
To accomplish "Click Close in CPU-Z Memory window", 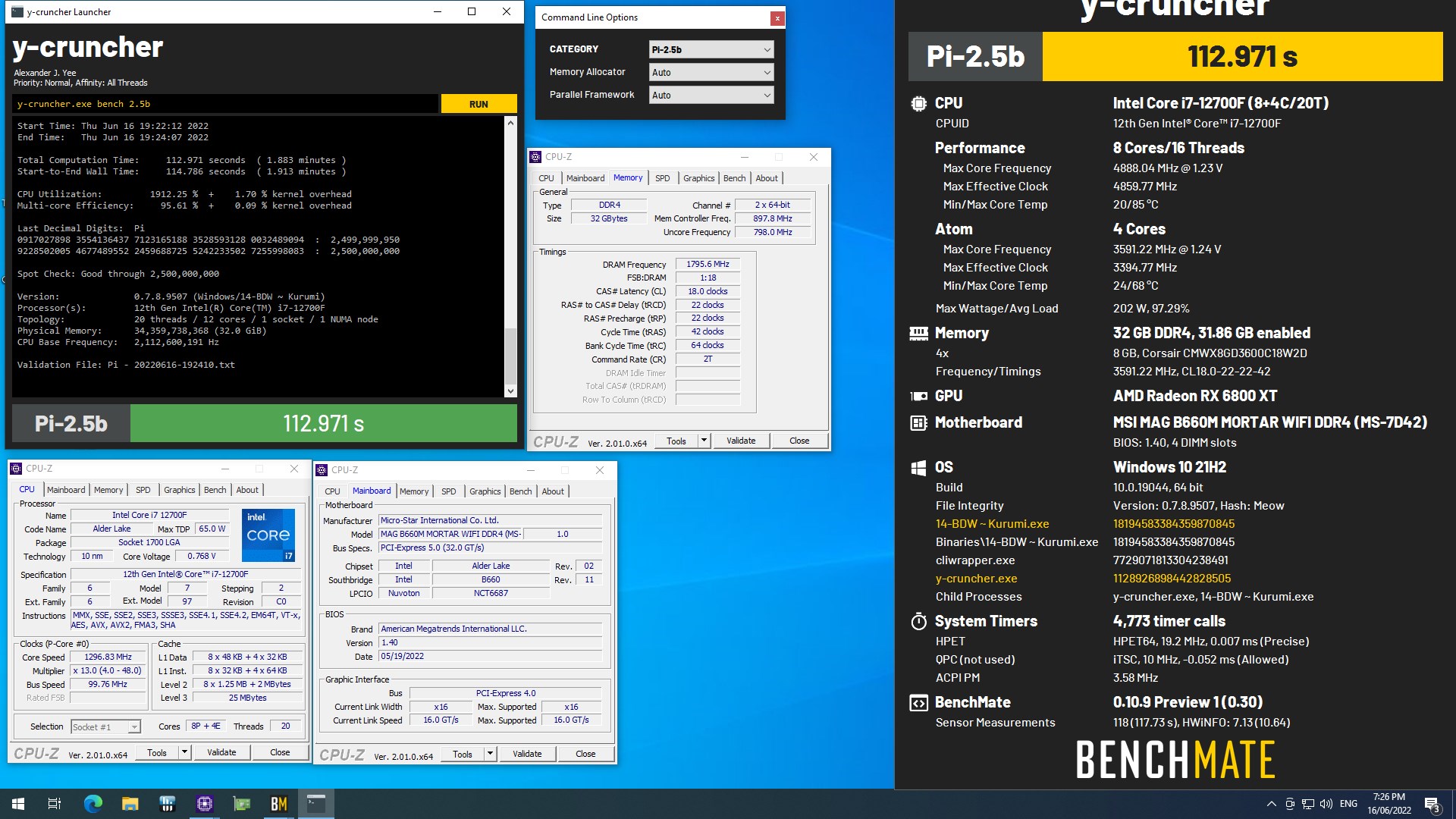I will point(799,441).
